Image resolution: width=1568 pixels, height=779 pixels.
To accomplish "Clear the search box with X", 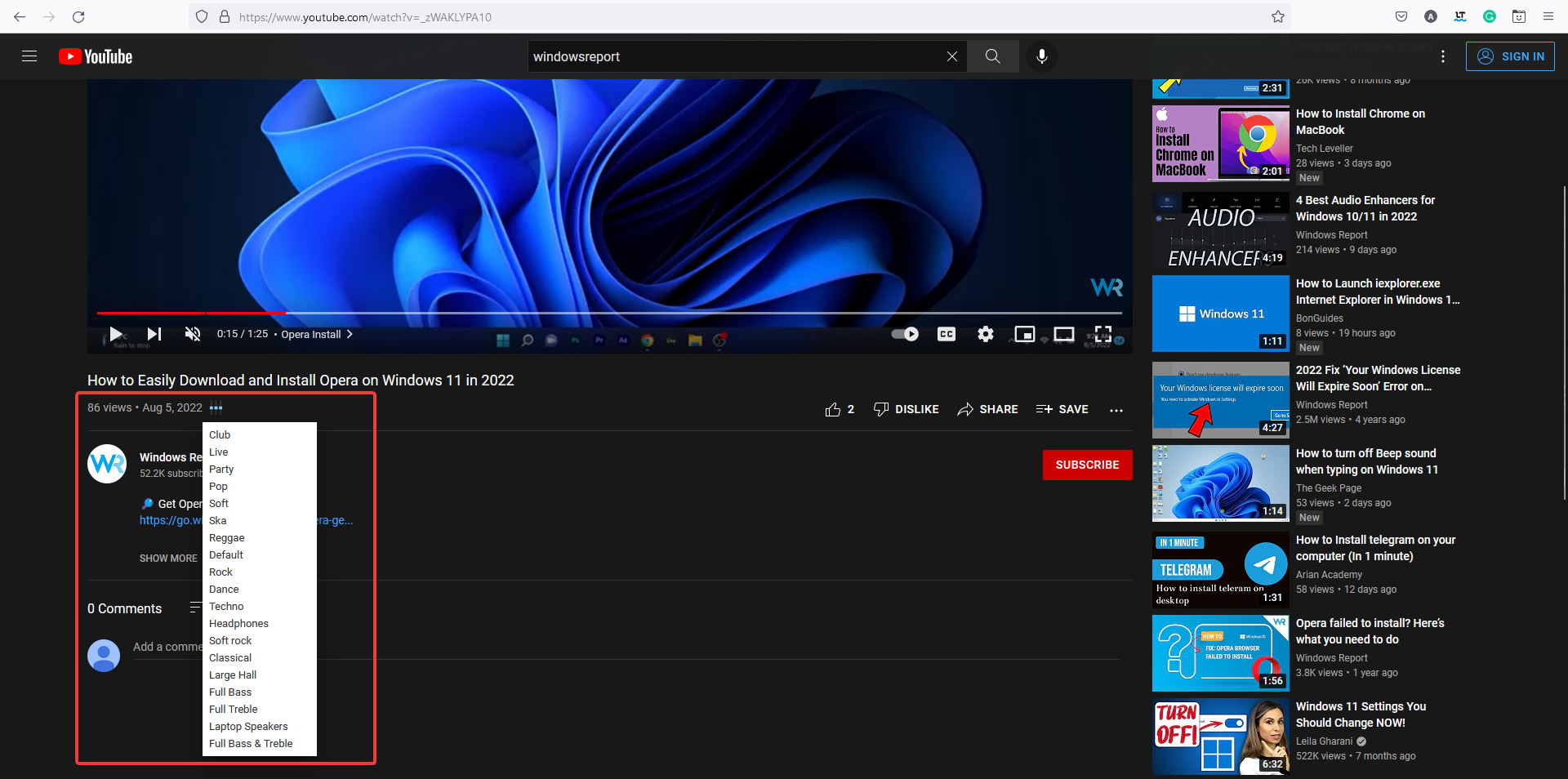I will pos(952,56).
